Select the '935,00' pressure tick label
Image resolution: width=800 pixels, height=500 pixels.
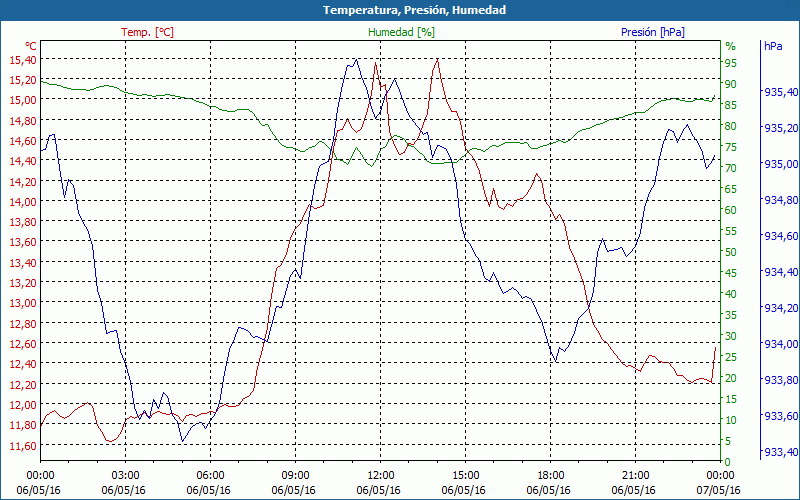click(x=780, y=164)
